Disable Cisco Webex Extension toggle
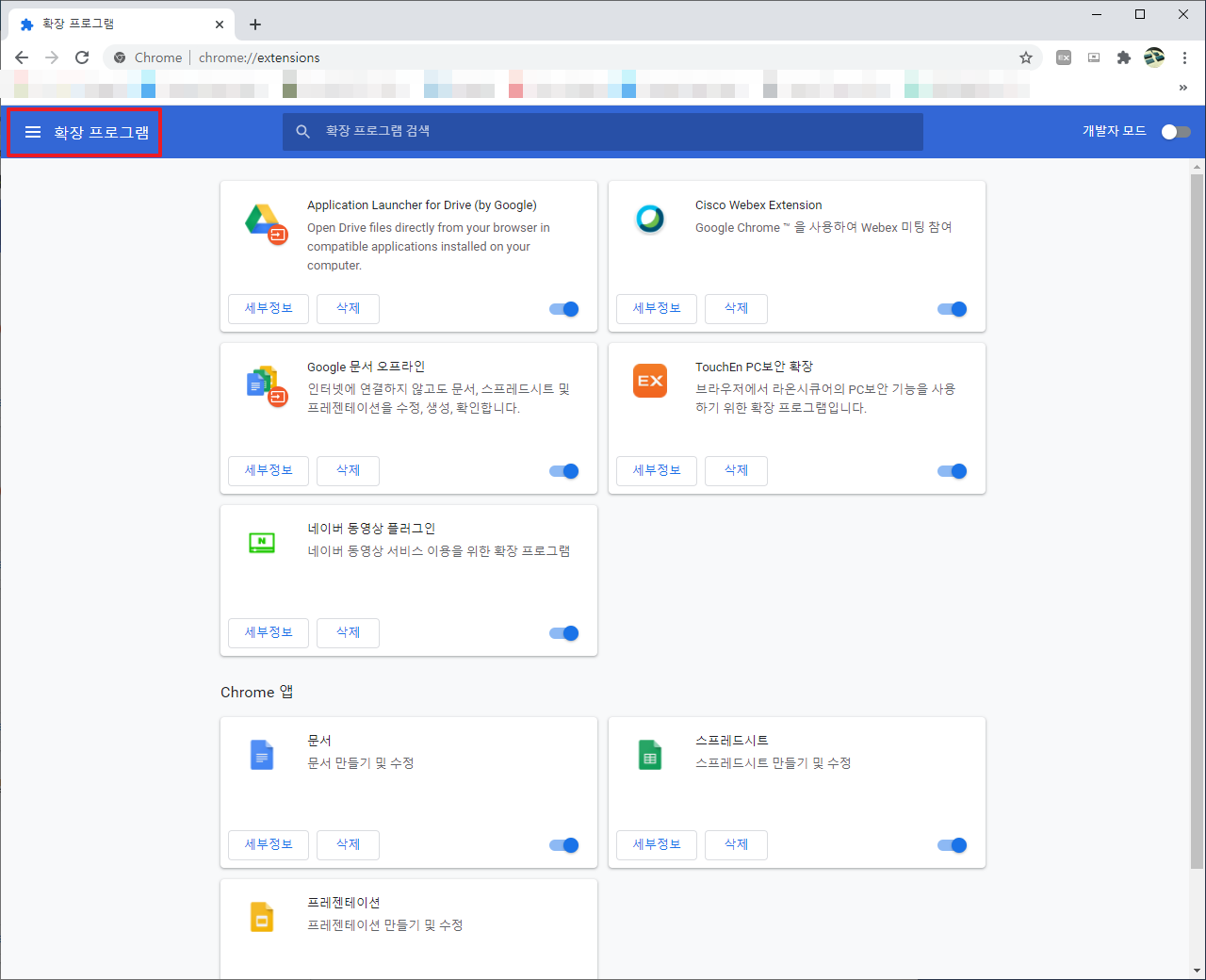 point(953,309)
